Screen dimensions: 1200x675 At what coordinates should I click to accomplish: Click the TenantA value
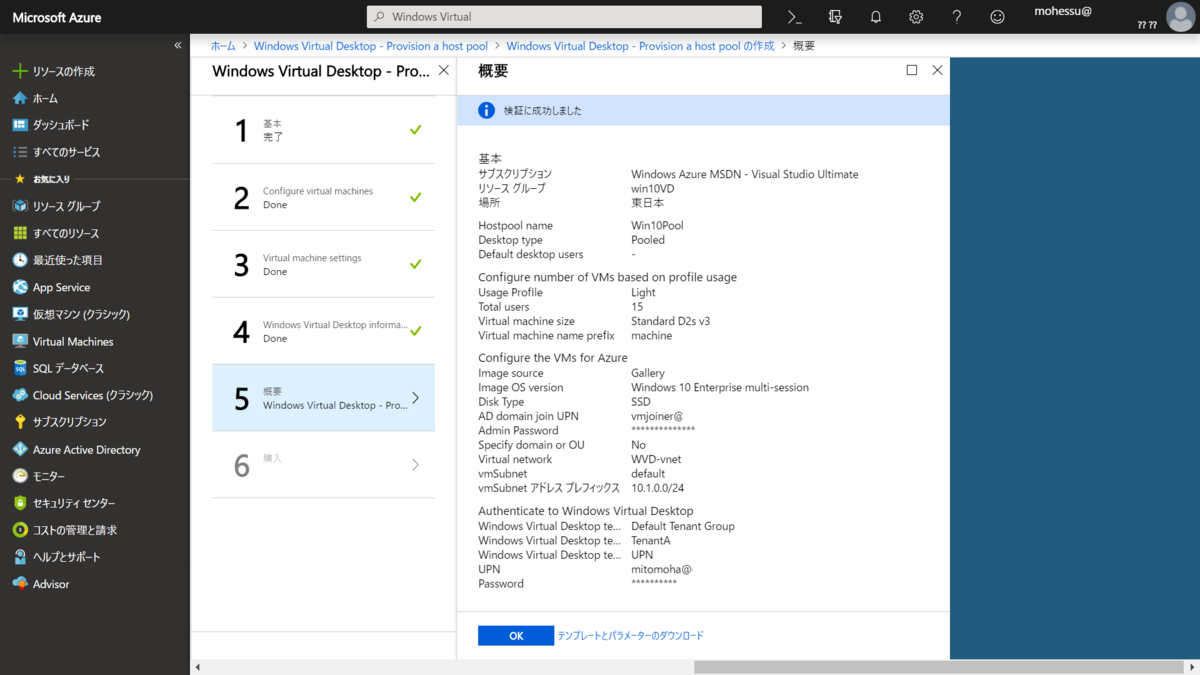(651, 541)
